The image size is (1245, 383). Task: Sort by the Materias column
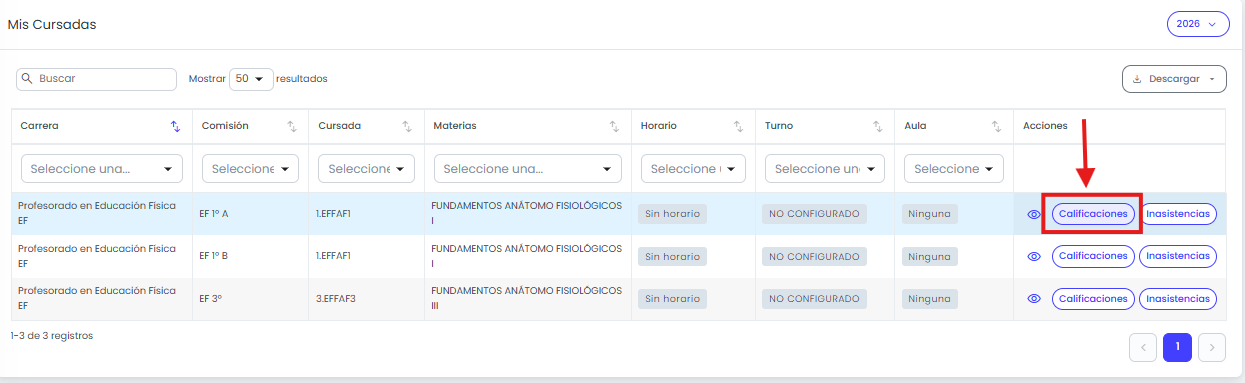pyautogui.click(x=614, y=126)
